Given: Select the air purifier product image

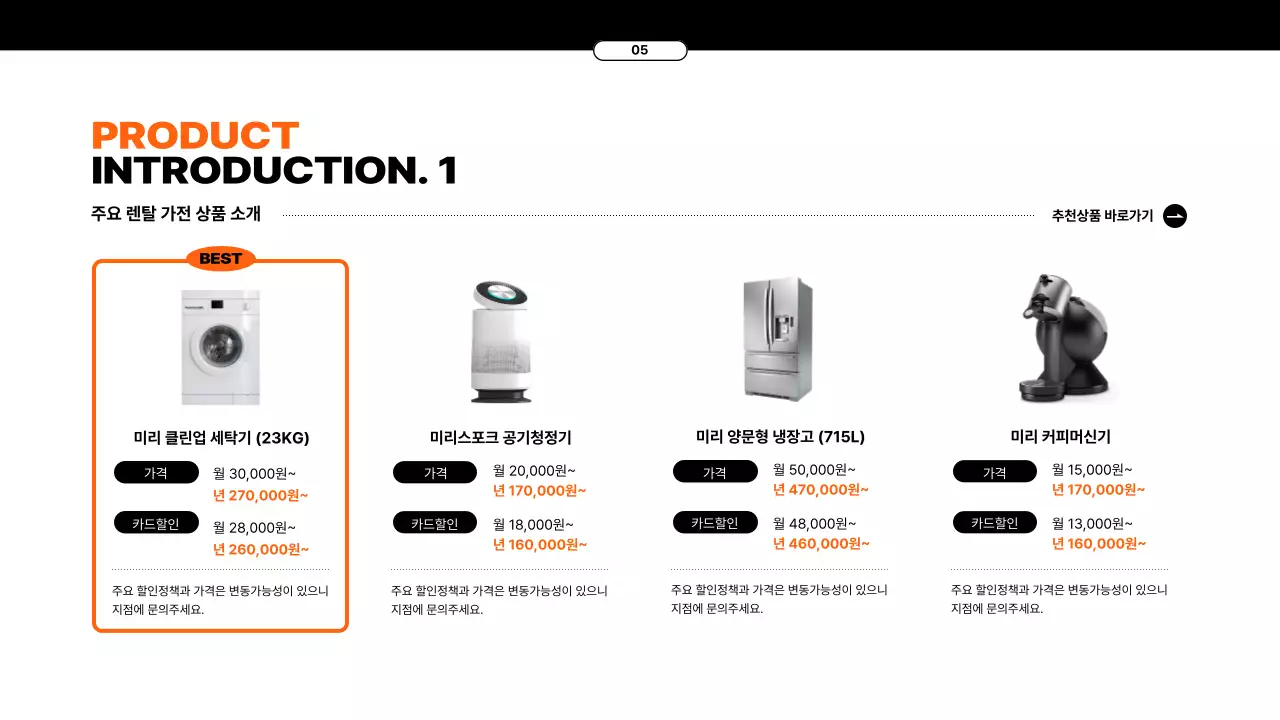Looking at the screenshot, I should tap(500, 341).
